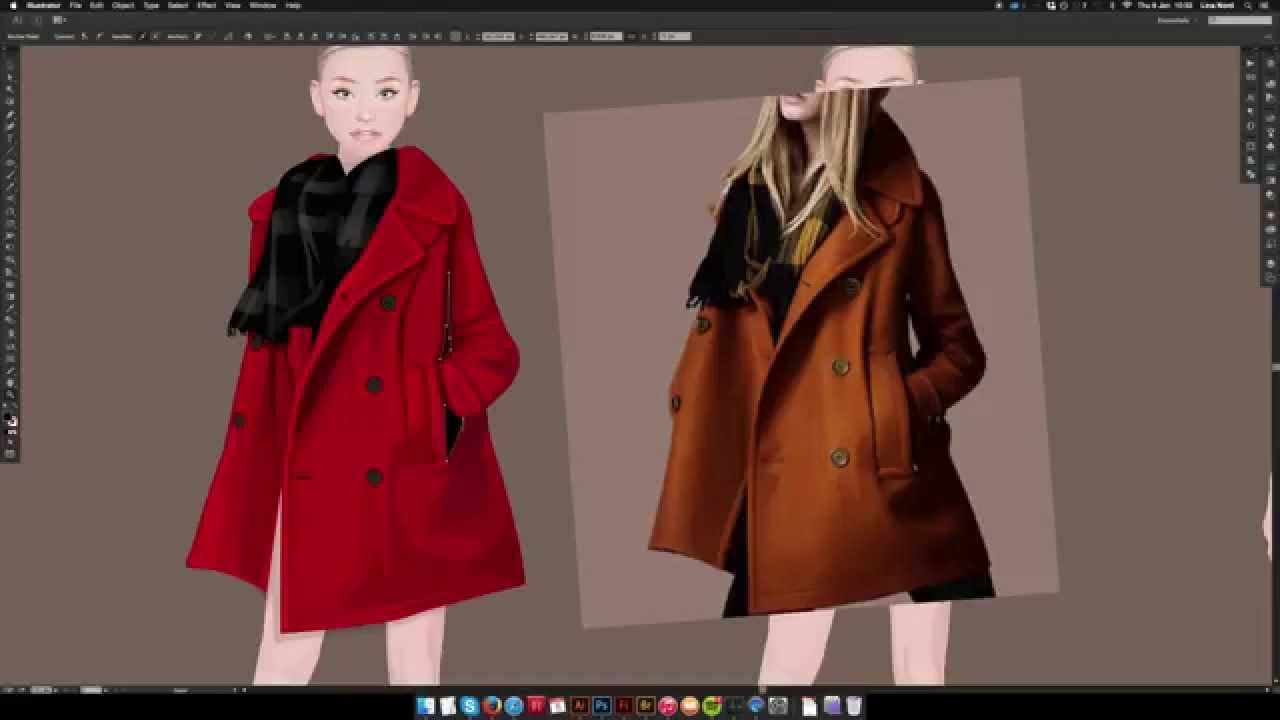
Task: Open Skype from the Dock
Action: click(x=470, y=706)
